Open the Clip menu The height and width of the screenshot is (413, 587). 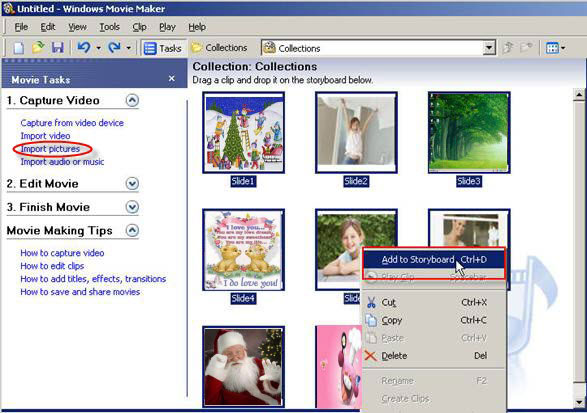(x=139, y=27)
